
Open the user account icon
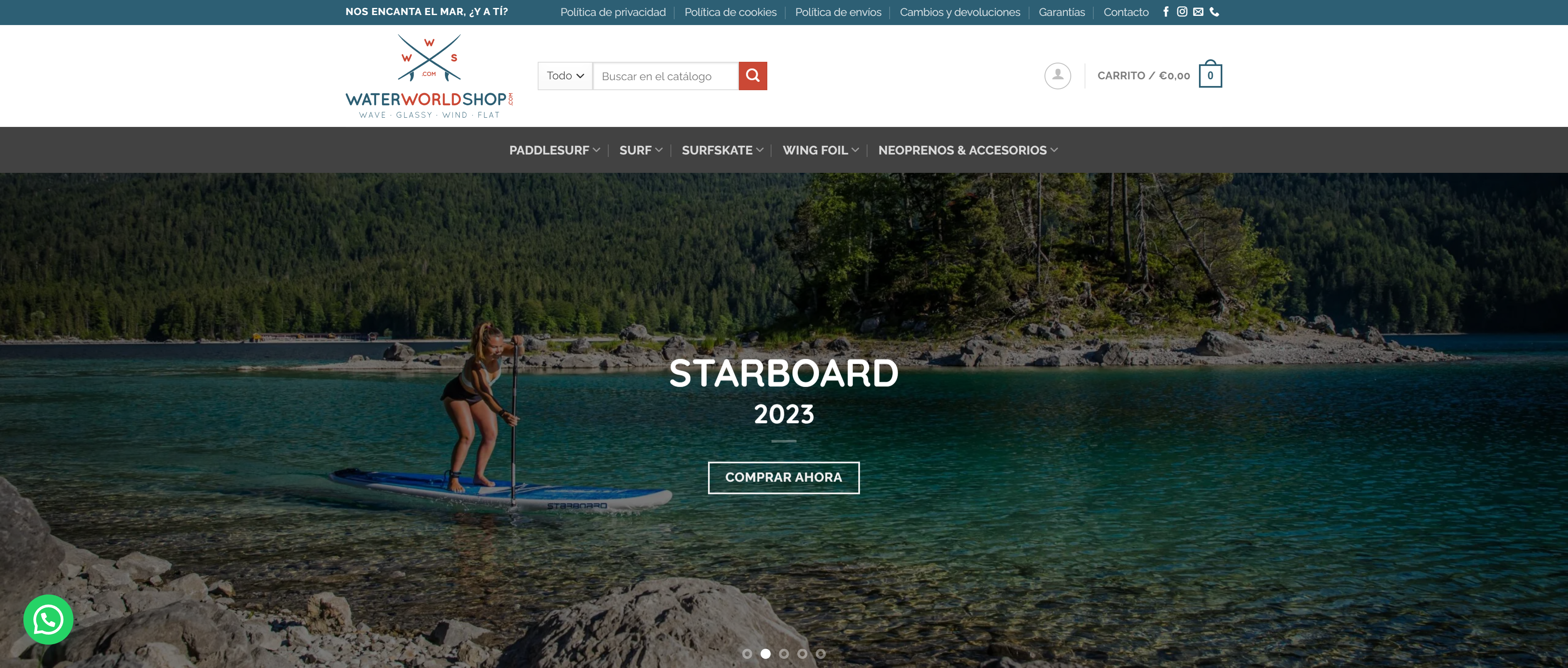click(1058, 76)
